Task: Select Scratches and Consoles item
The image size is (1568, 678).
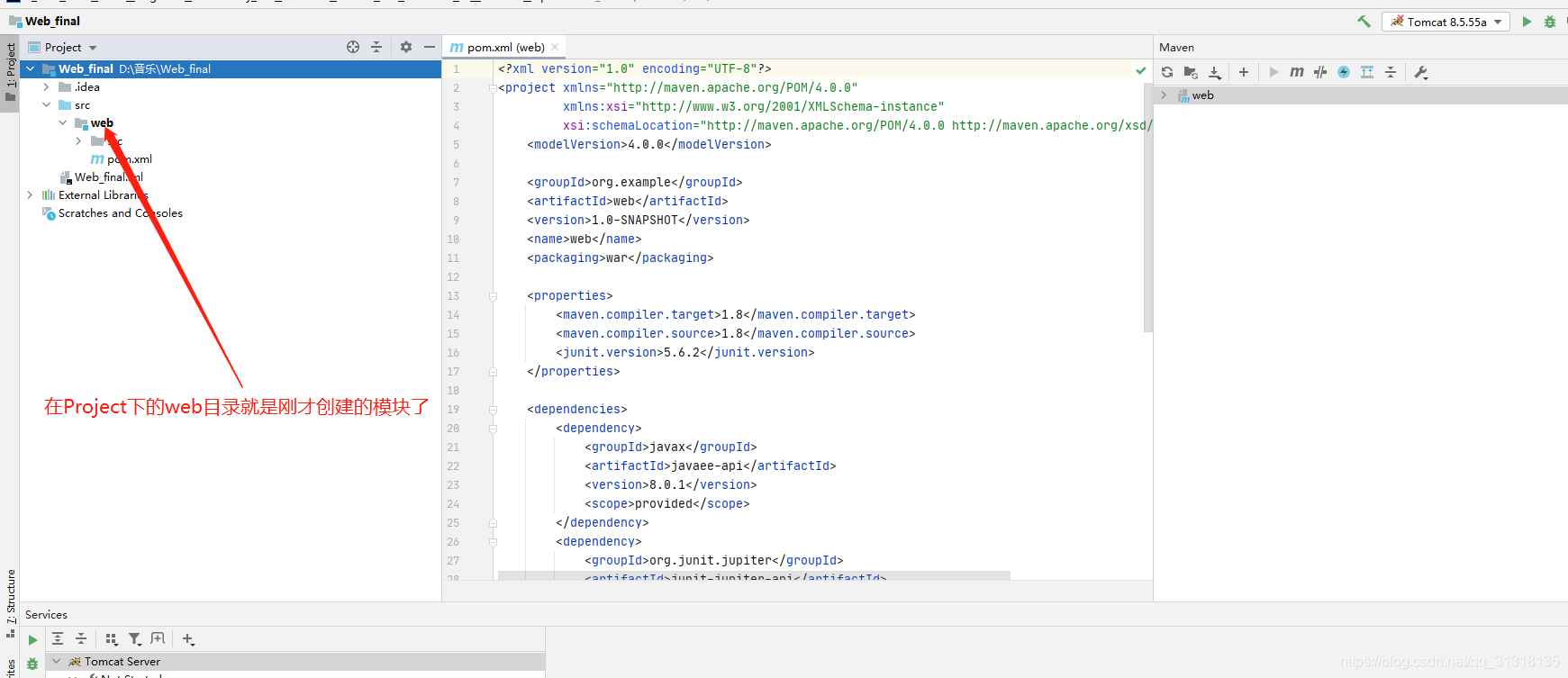Action: [120, 213]
